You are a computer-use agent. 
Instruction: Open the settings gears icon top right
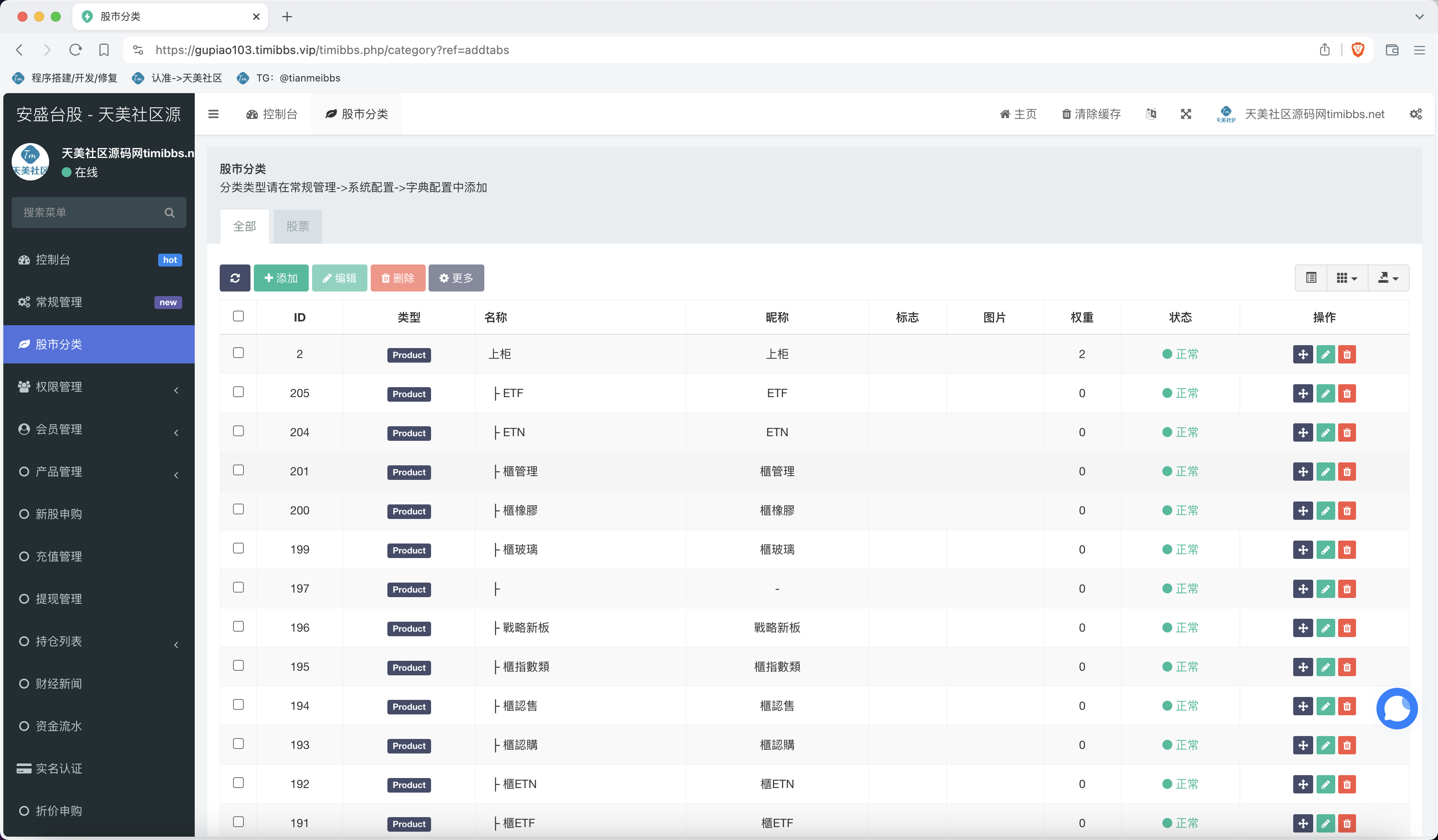1416,114
